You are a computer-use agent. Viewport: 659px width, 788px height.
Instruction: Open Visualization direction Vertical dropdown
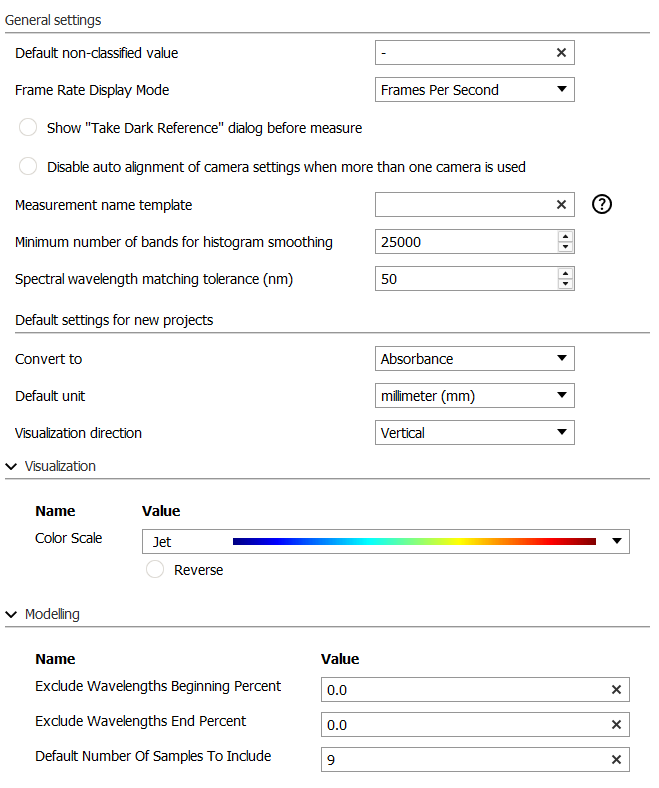474,433
